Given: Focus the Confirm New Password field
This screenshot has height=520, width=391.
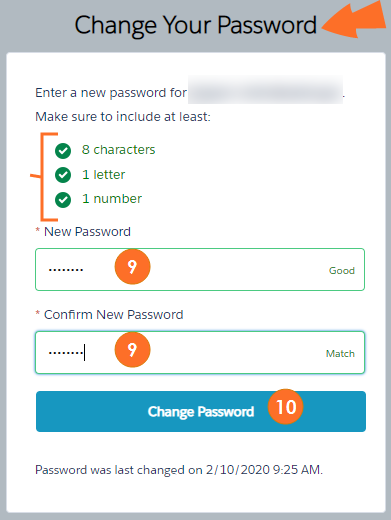Looking at the screenshot, I should pyautogui.click(x=200, y=352).
